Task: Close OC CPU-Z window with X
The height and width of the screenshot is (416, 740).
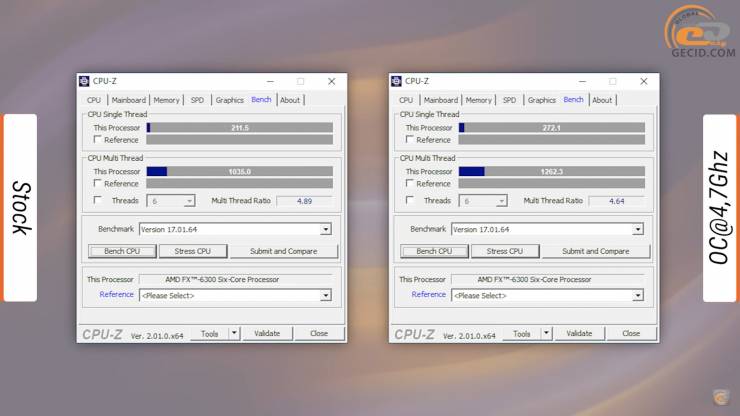Action: pos(644,81)
